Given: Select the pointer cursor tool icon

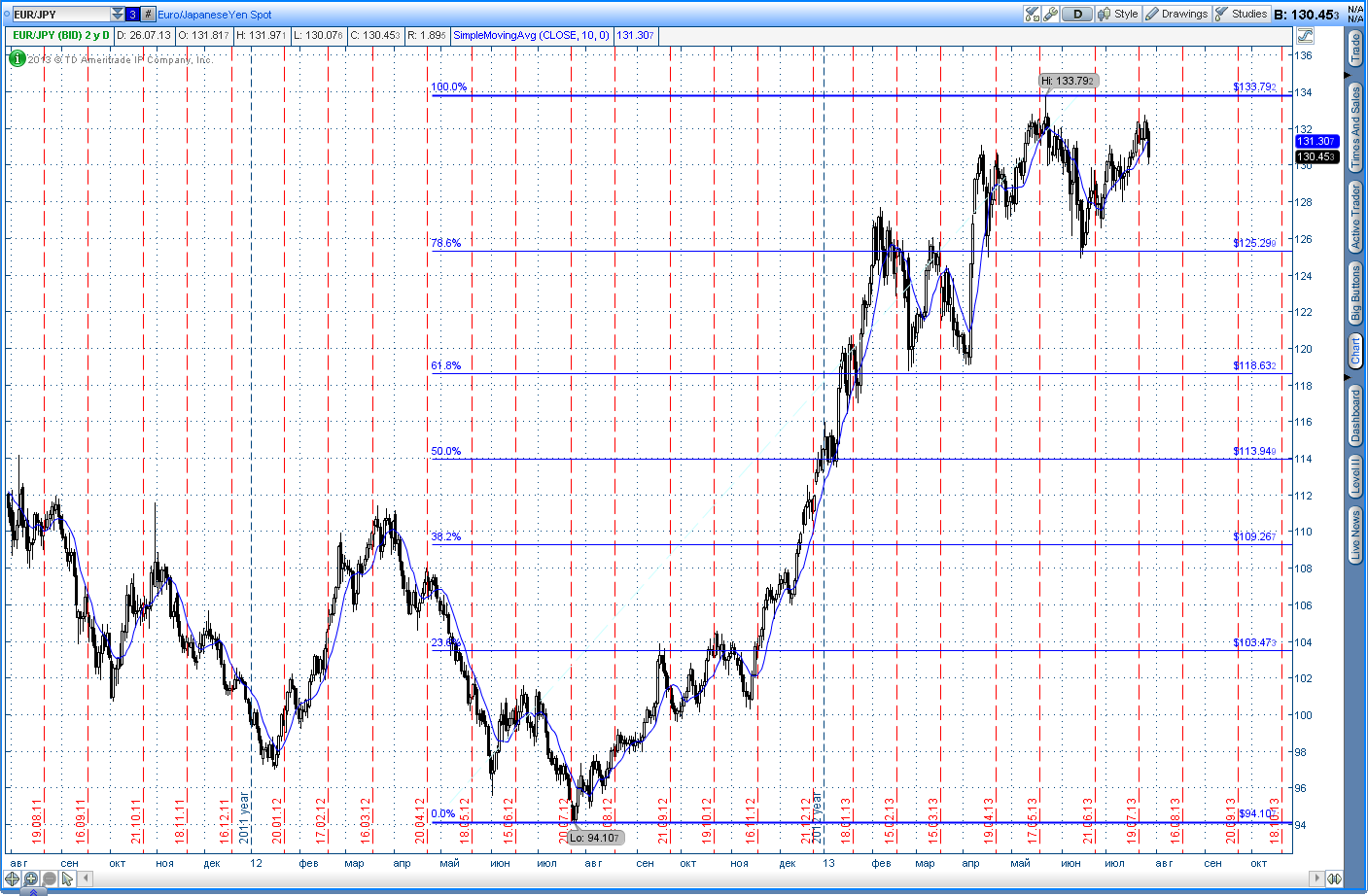Looking at the screenshot, I should (67, 879).
